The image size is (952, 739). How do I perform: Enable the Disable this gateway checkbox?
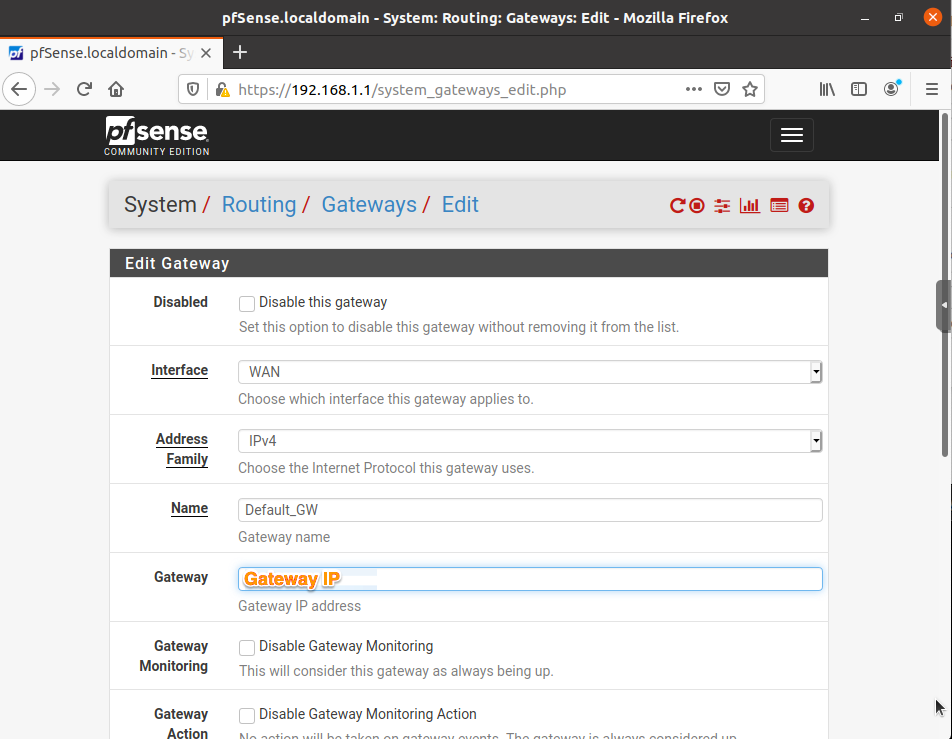[x=245, y=303]
